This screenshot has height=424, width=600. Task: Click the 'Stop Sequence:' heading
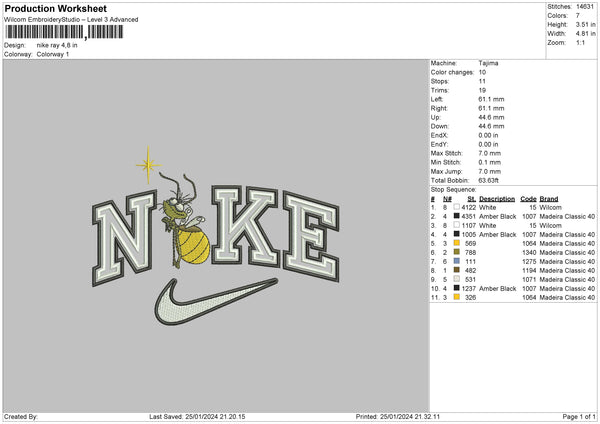[453, 189]
